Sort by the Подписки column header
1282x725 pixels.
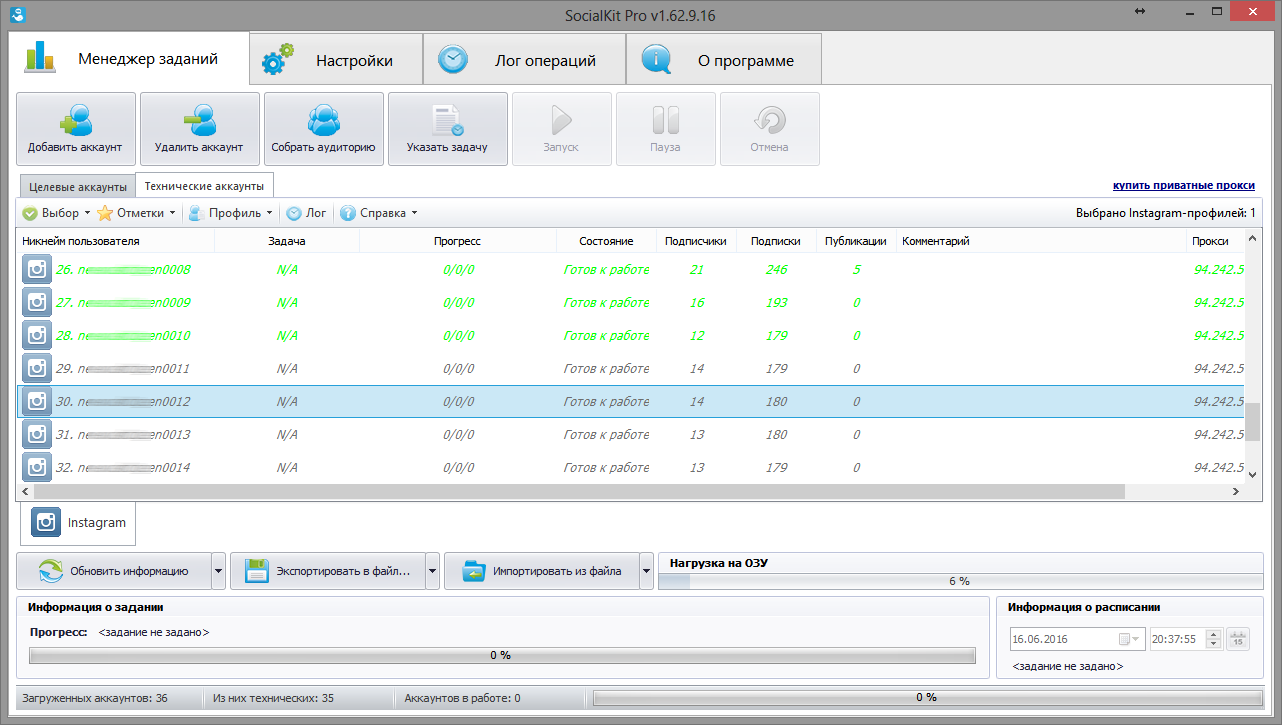tap(776, 241)
